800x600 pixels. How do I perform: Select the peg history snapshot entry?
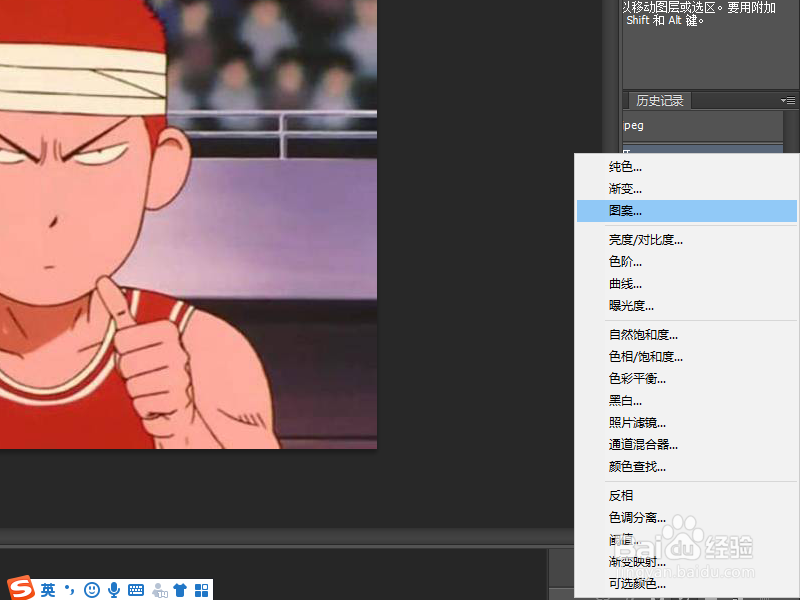point(703,126)
